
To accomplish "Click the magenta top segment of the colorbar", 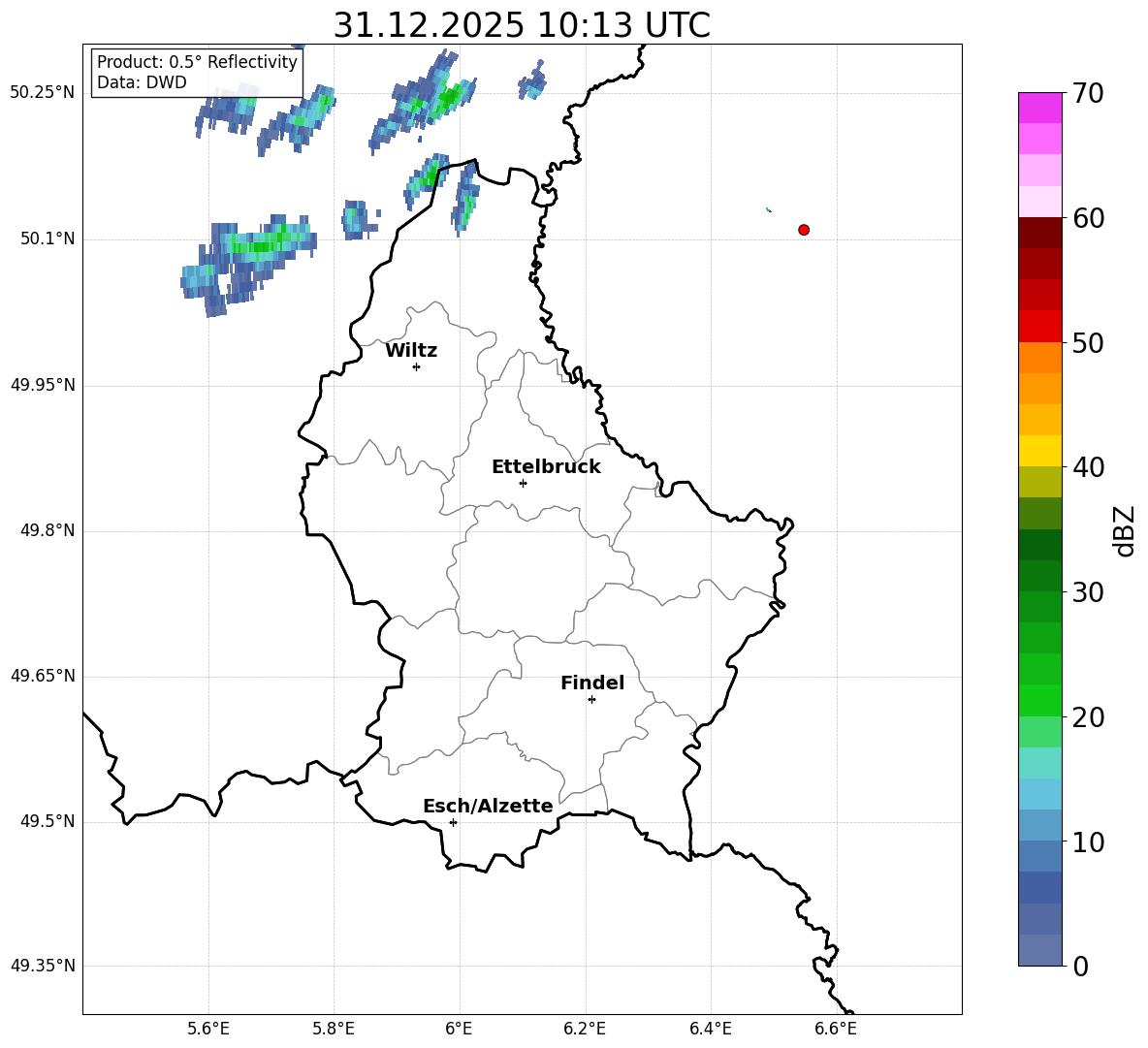I will [x=1039, y=108].
